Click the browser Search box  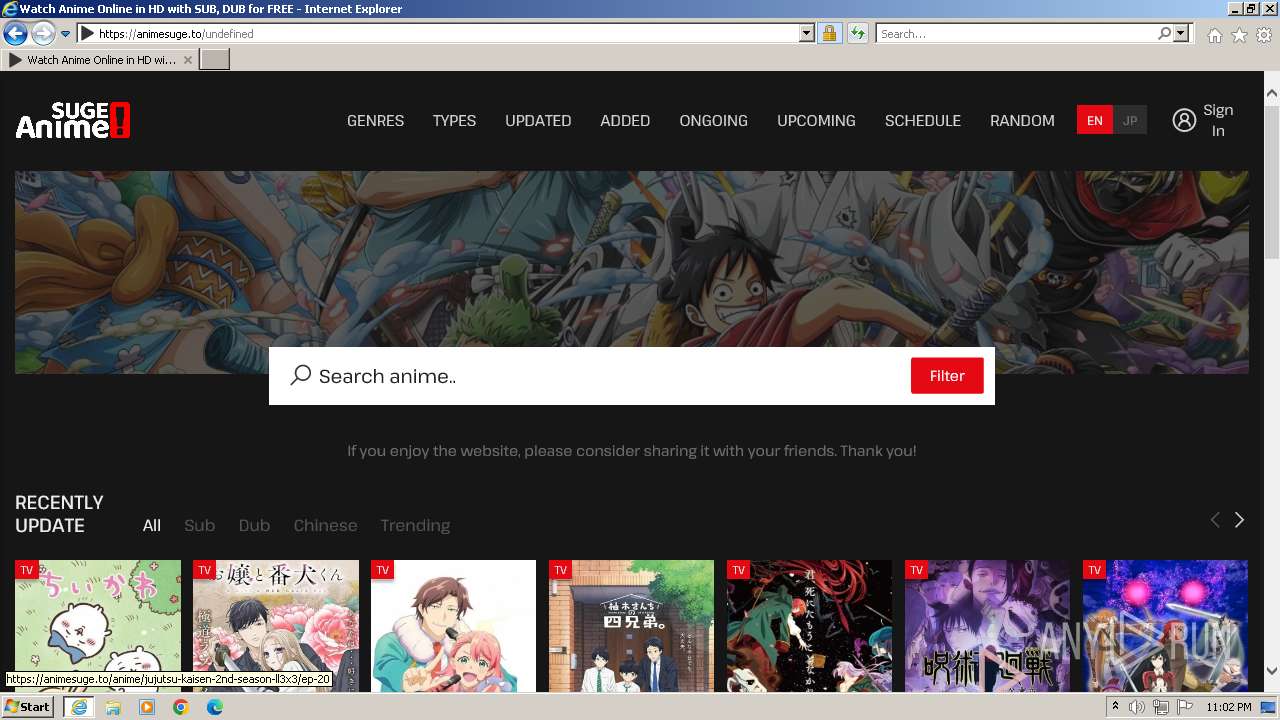point(1016,33)
